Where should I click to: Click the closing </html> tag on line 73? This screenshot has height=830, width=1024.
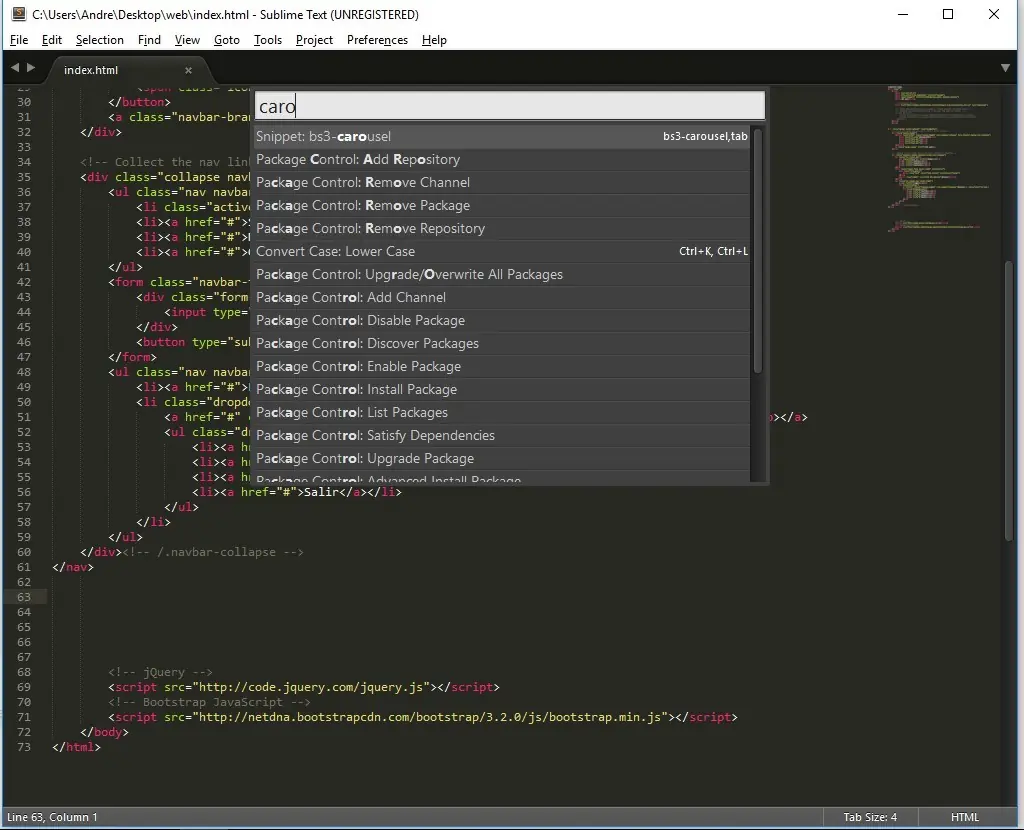pyautogui.click(x=76, y=747)
